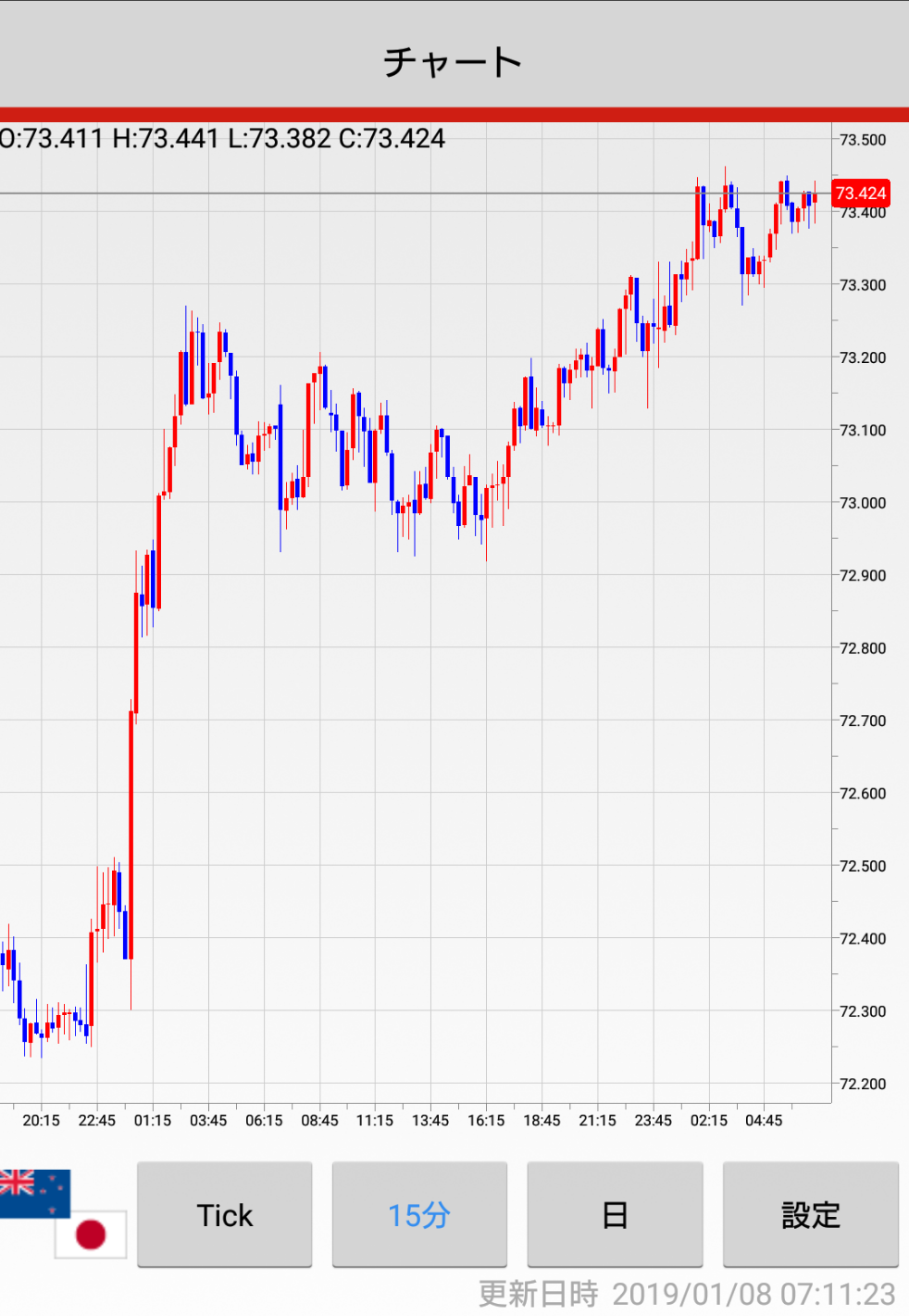Tap the 更新日時 update timestamp

[686, 1293]
